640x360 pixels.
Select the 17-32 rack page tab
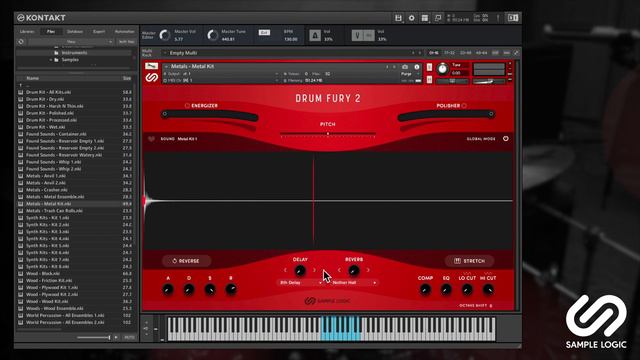pyautogui.click(x=449, y=53)
